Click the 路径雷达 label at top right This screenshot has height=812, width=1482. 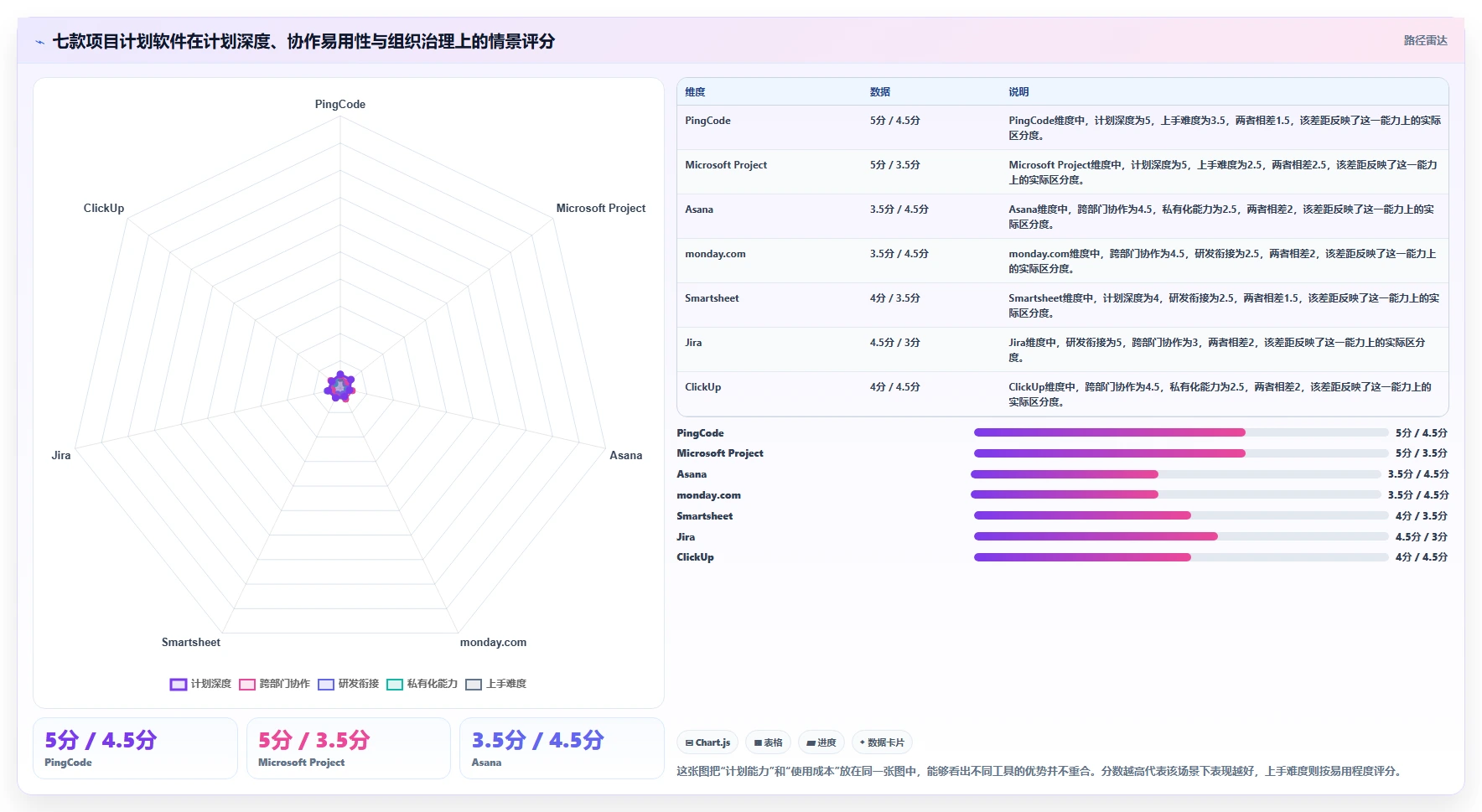pyautogui.click(x=1425, y=40)
